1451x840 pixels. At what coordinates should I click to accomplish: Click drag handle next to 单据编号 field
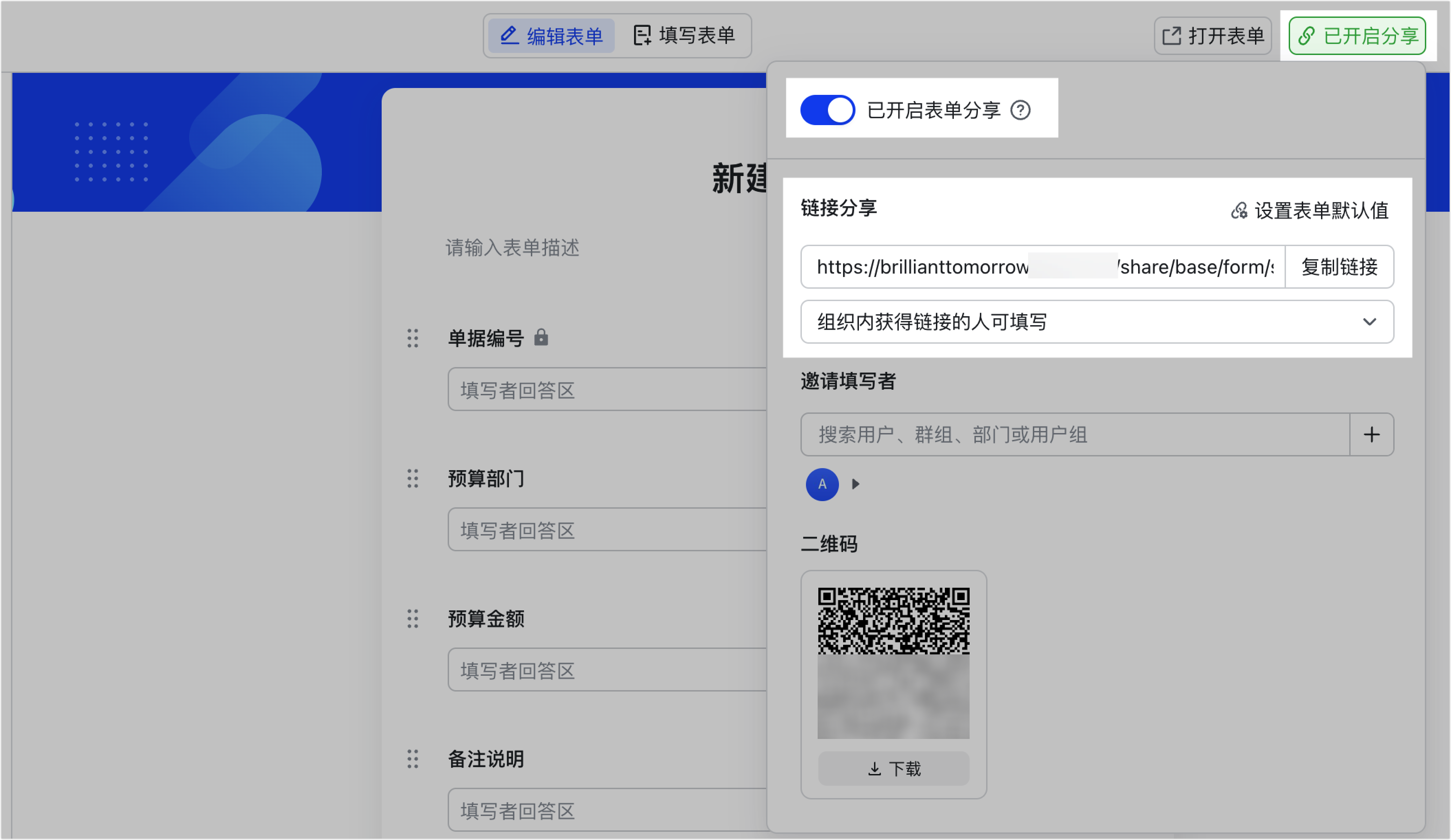point(412,338)
